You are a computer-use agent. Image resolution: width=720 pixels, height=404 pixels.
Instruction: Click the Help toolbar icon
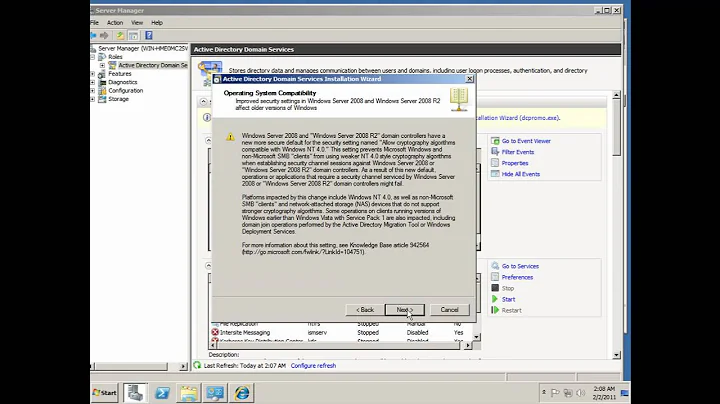[x=149, y=35]
